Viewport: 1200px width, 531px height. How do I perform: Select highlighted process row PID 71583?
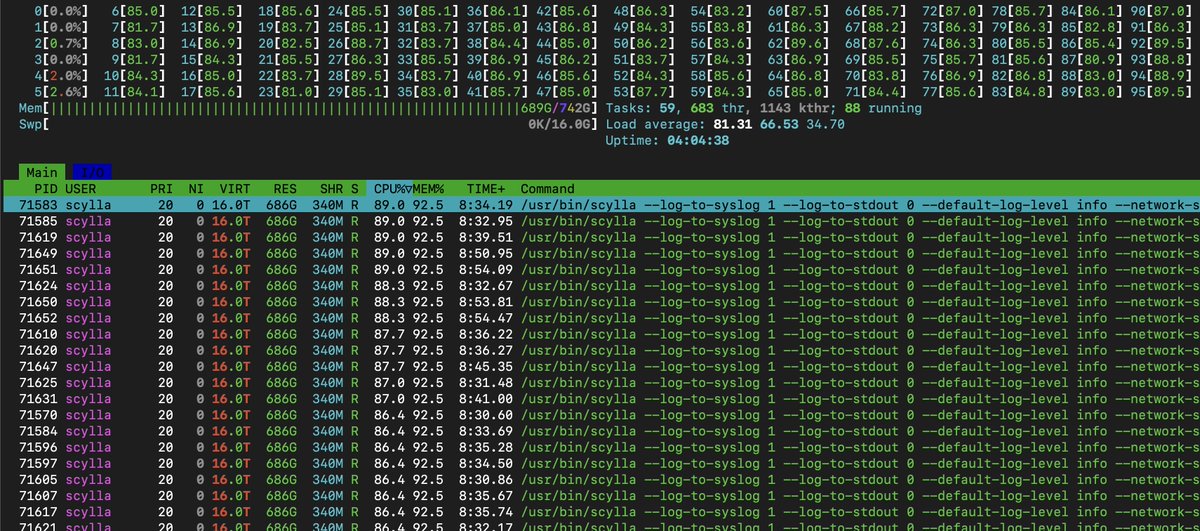coord(600,204)
